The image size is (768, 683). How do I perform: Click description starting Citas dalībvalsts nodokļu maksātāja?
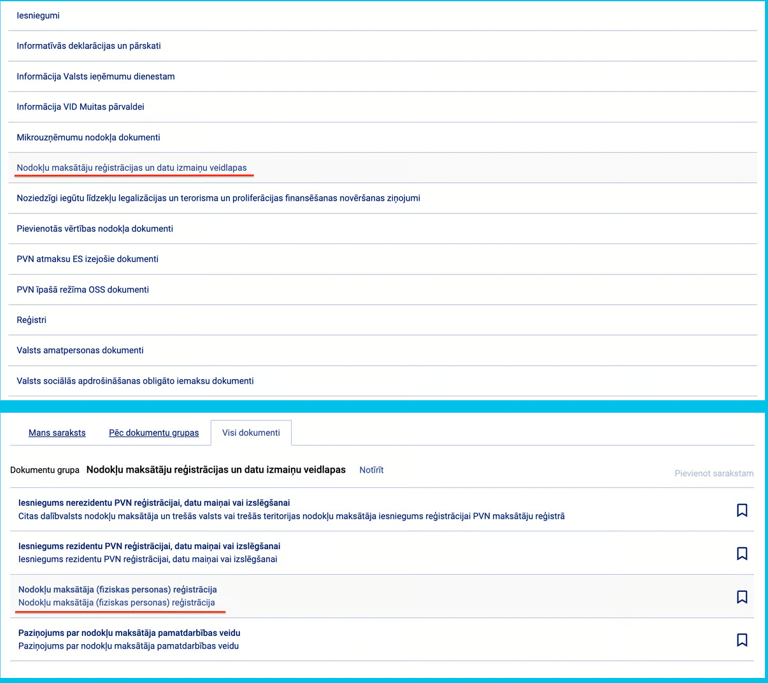(x=291, y=516)
